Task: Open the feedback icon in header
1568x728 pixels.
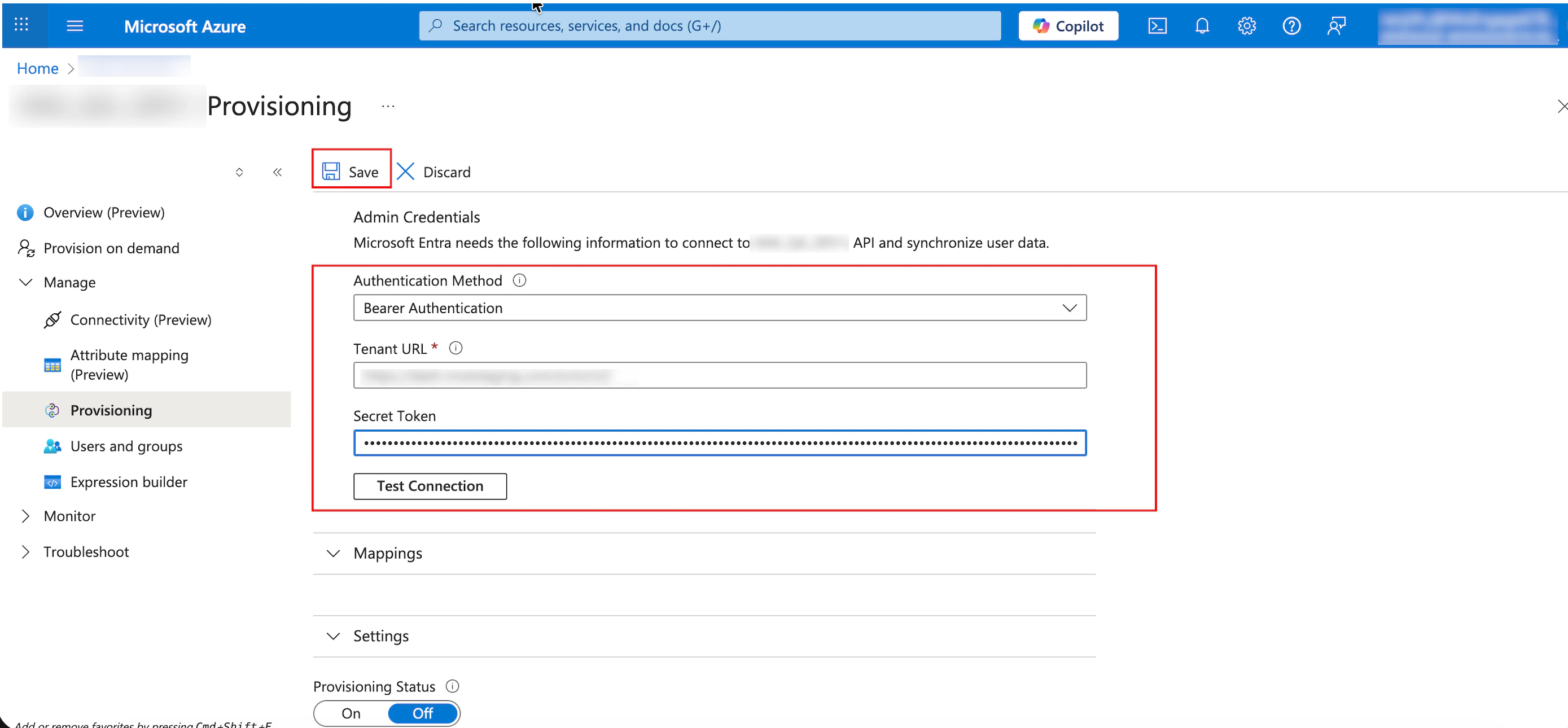Action: [1336, 25]
